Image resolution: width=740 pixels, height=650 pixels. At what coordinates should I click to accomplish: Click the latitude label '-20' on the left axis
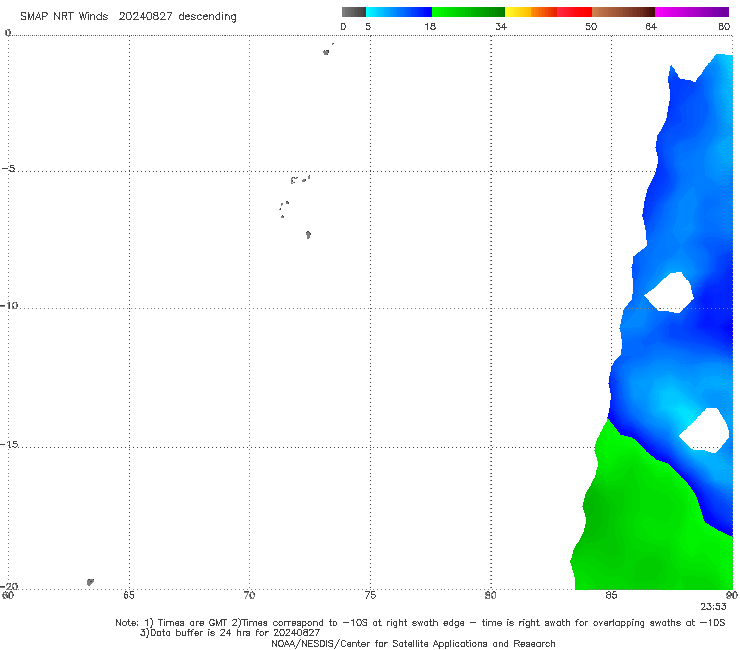(x=9, y=586)
